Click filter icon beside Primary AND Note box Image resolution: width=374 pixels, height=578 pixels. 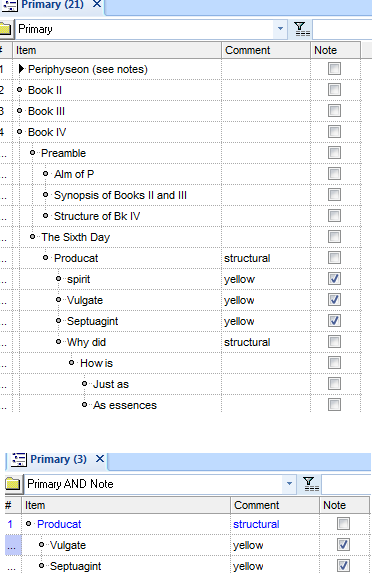(311, 484)
